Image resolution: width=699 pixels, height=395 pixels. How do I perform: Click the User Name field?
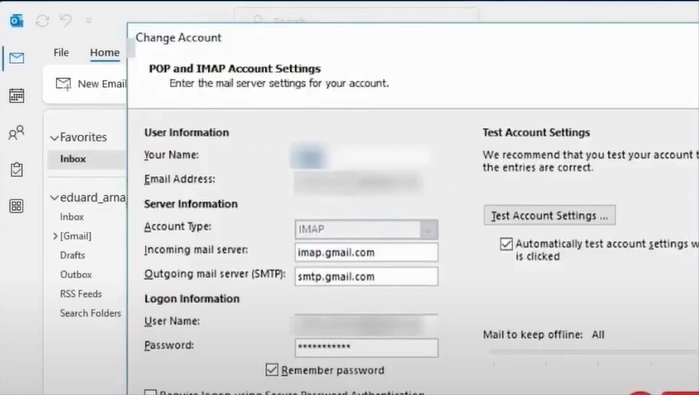(x=366, y=325)
